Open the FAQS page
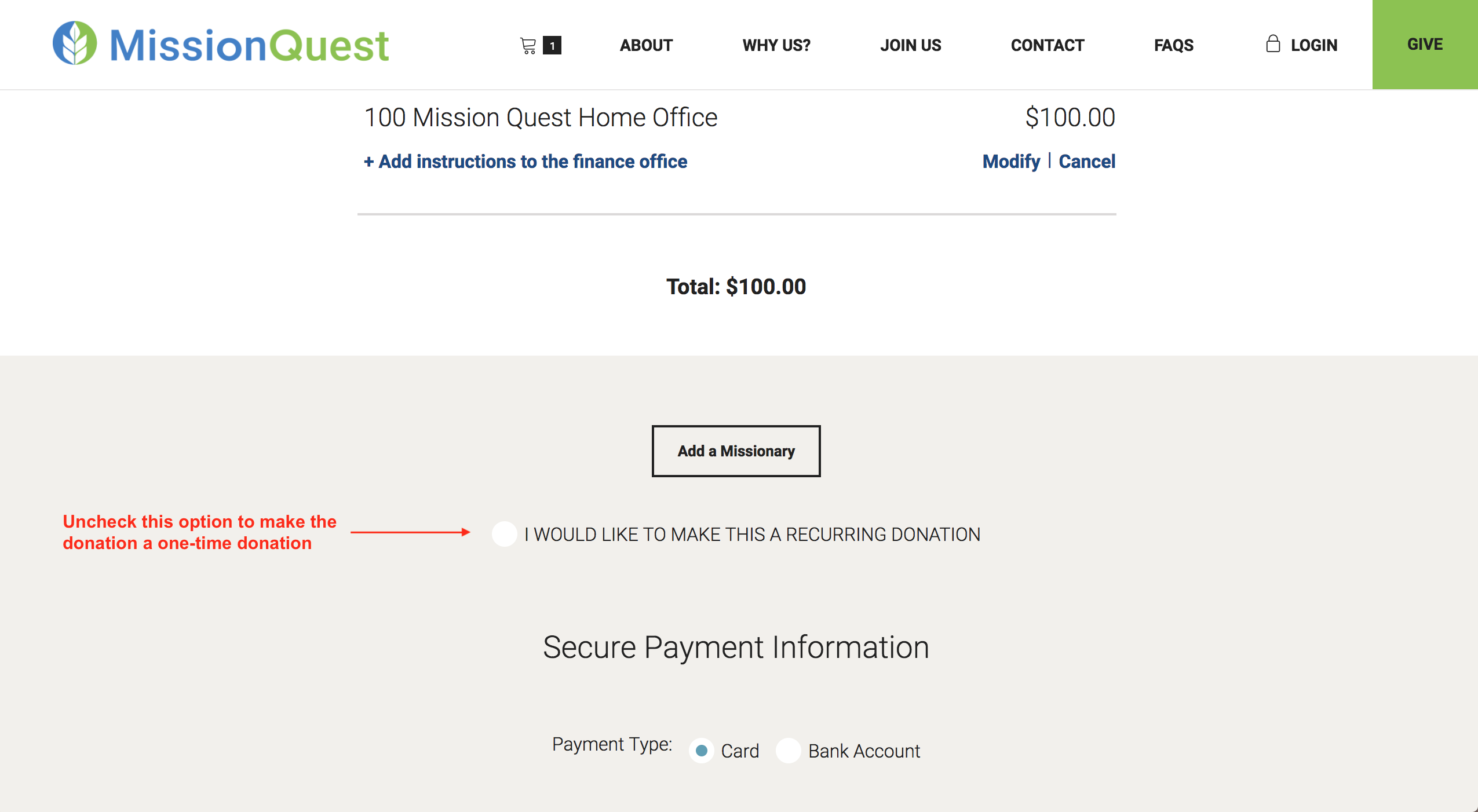The height and width of the screenshot is (812, 1478). click(1173, 45)
